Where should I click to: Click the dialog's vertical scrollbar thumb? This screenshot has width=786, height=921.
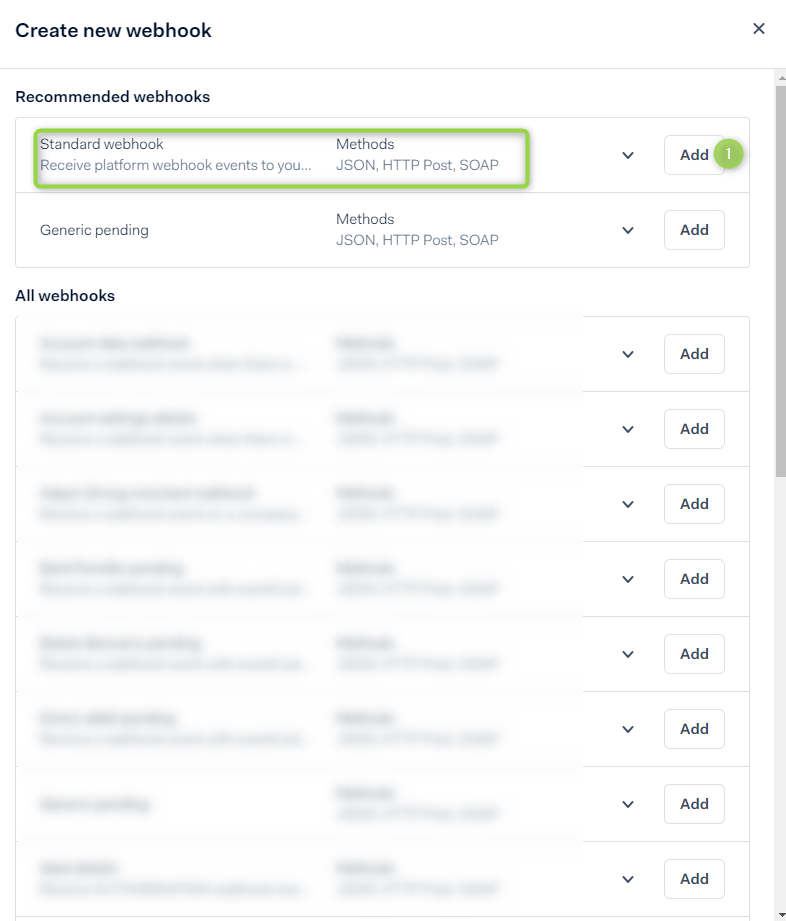pos(781,281)
